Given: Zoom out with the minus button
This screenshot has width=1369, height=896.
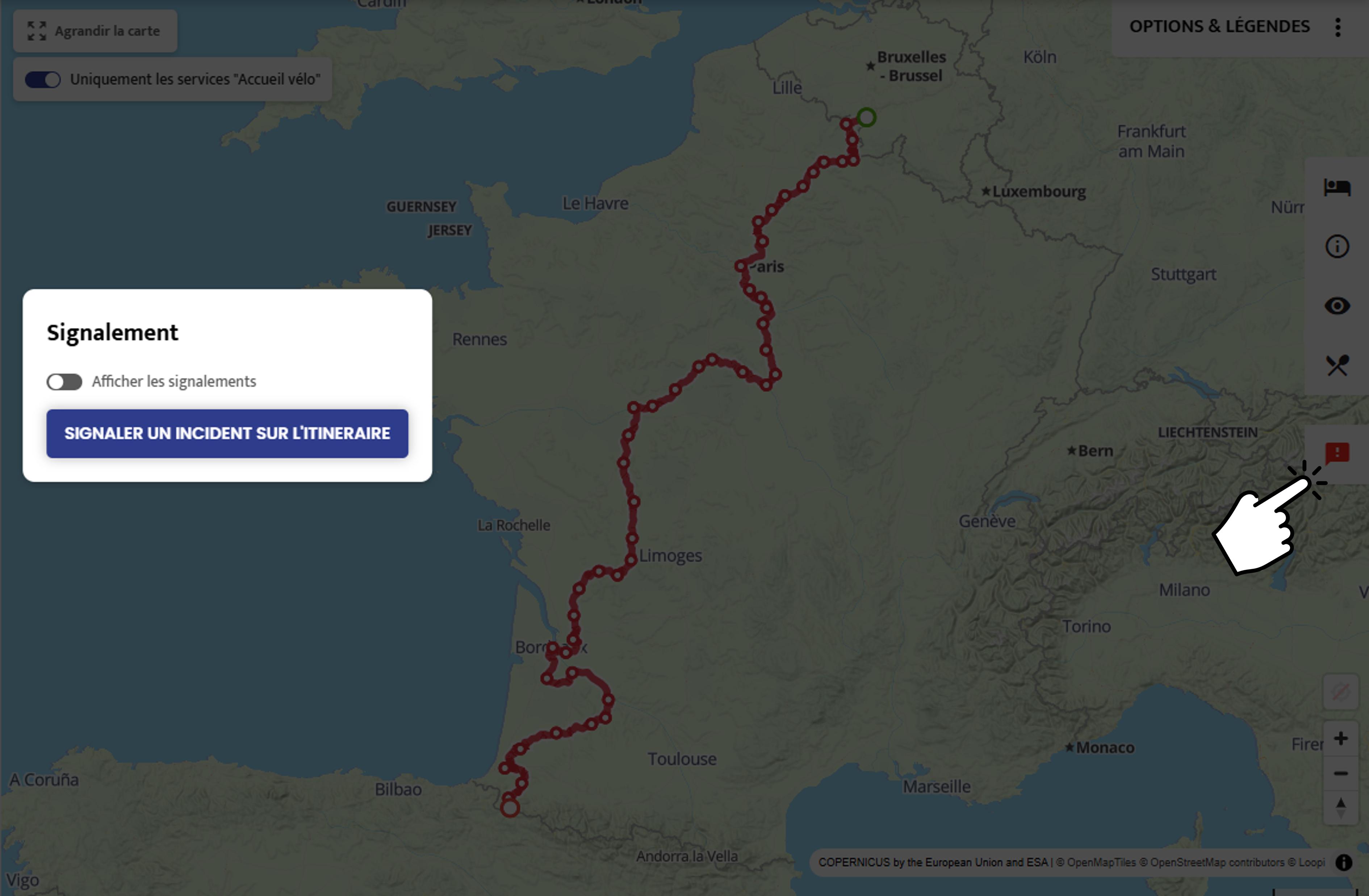Looking at the screenshot, I should [x=1341, y=774].
